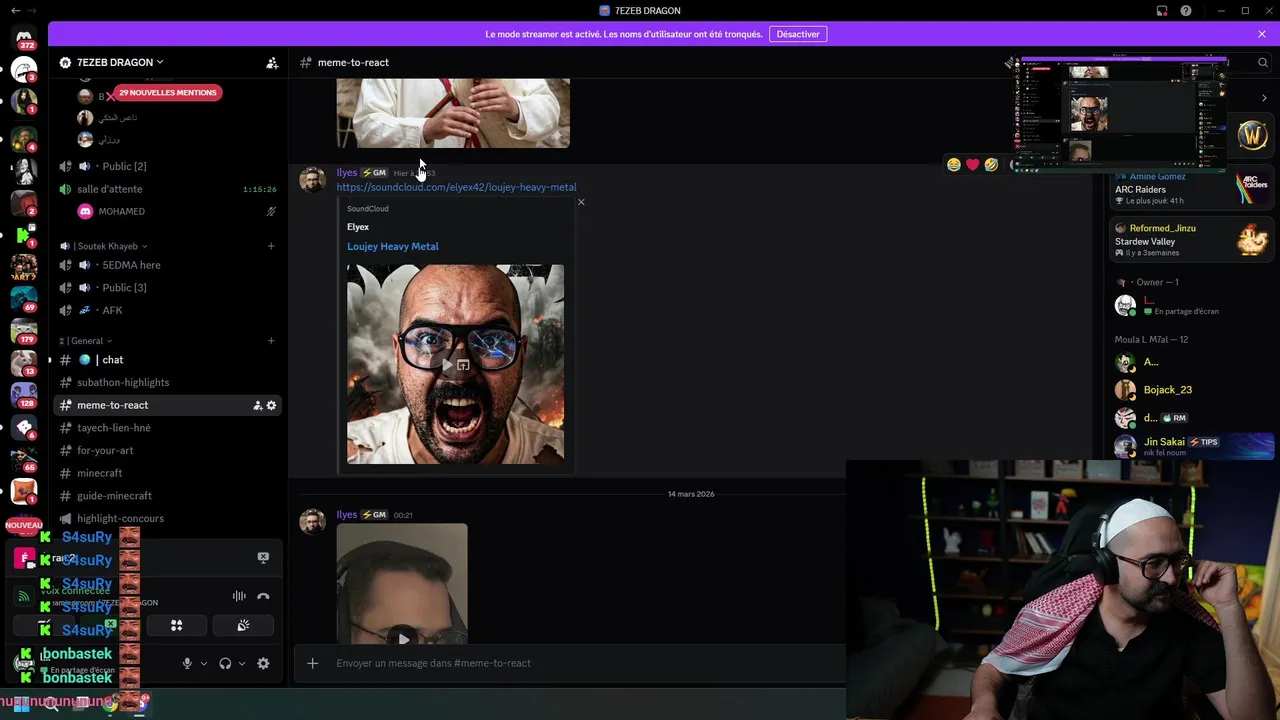Open the attachment plus button
The image size is (1280, 720).
click(x=313, y=663)
